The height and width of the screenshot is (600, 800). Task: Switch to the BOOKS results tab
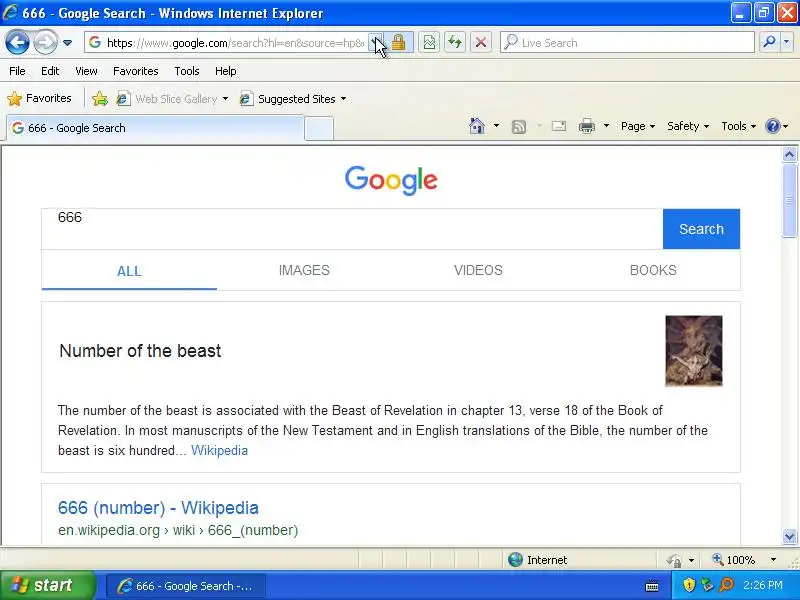[653, 270]
